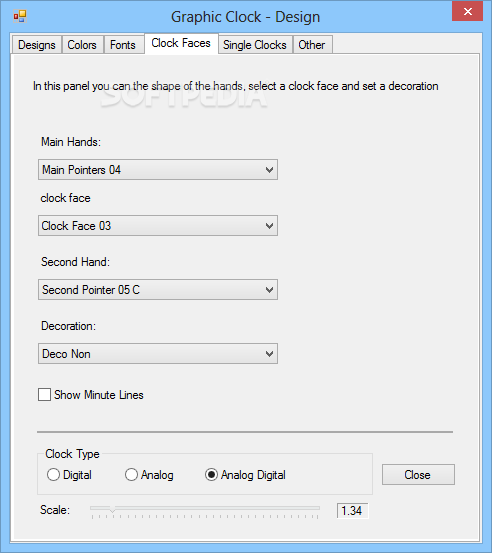The image size is (492, 553).
Task: Click the 'Second Hand:' label
Action: pyautogui.click(x=75, y=262)
